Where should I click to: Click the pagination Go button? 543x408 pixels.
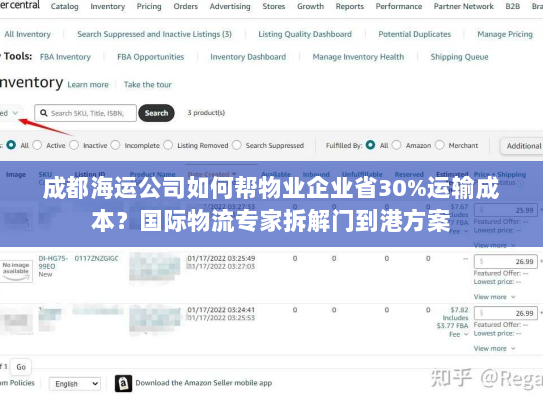(x=21, y=367)
